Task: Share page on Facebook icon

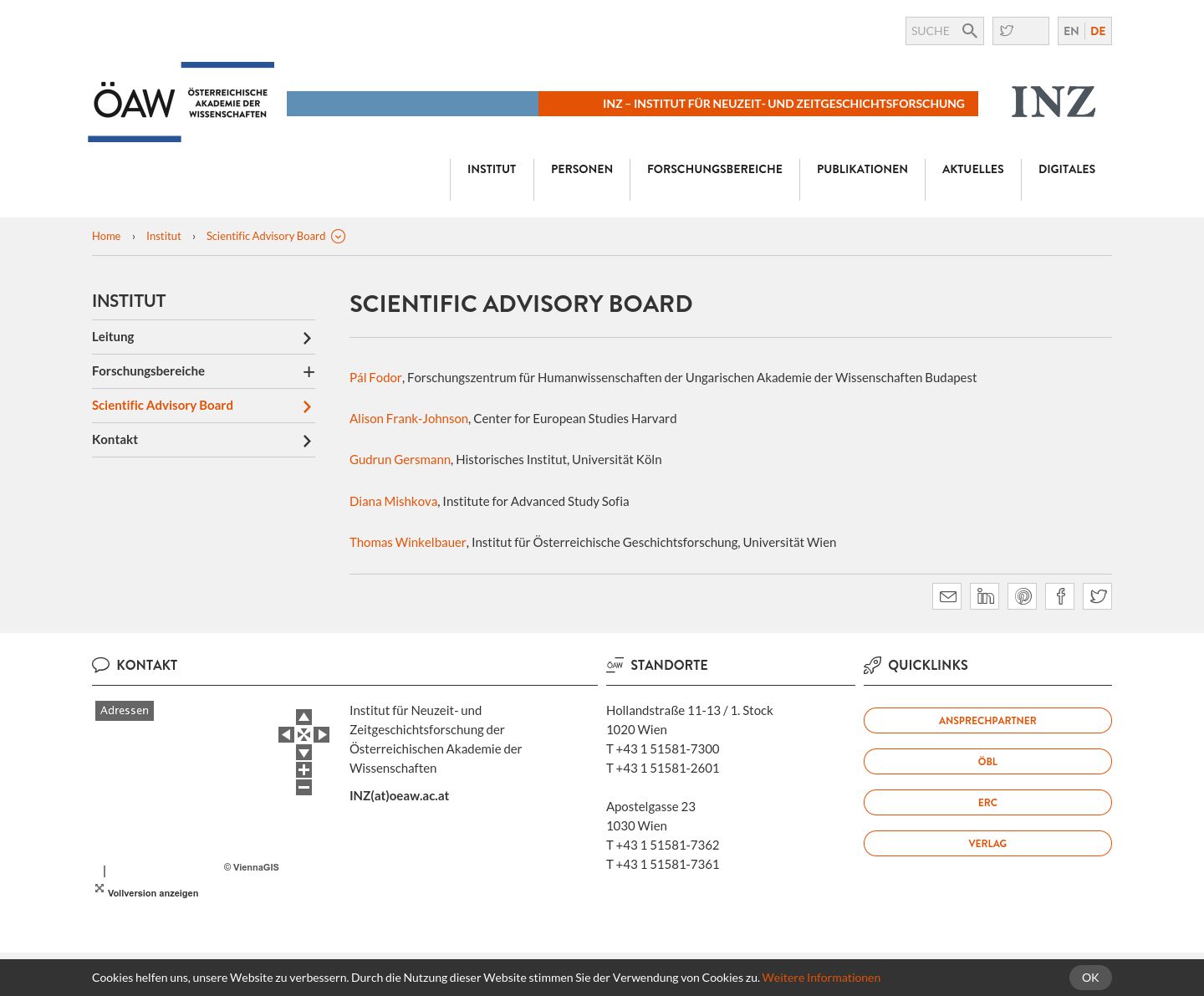Action: [x=1059, y=596]
